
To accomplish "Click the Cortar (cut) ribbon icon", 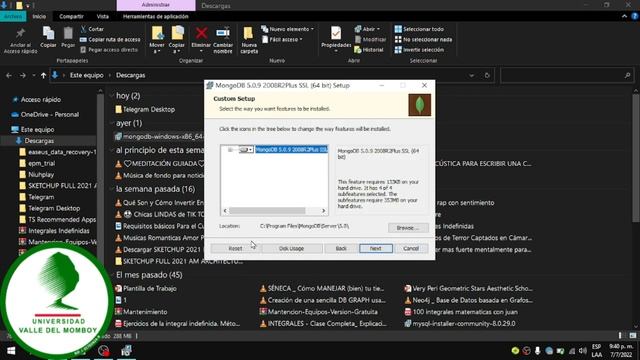I will tap(92, 29).
